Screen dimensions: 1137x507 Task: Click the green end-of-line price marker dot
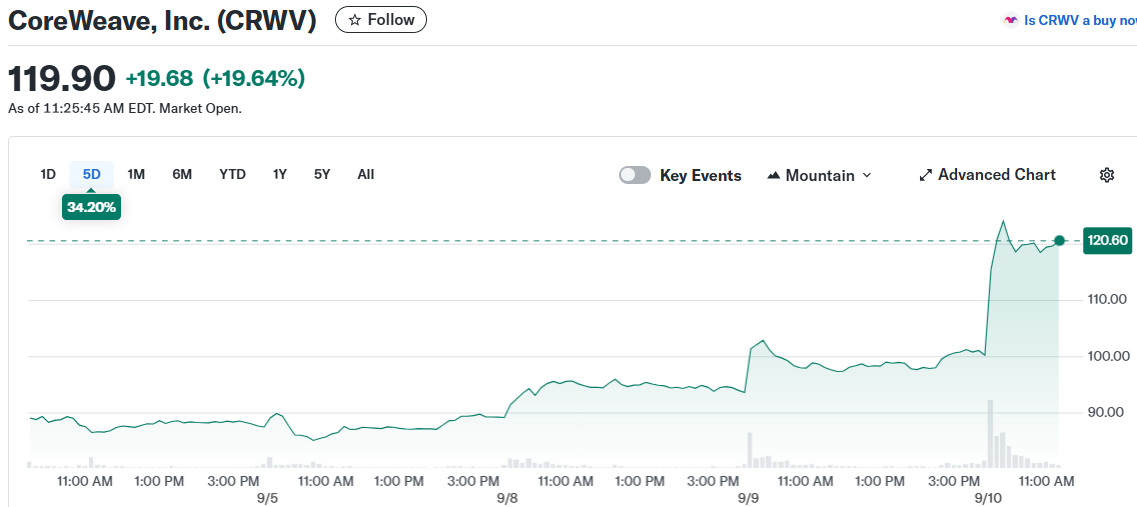tap(1059, 240)
